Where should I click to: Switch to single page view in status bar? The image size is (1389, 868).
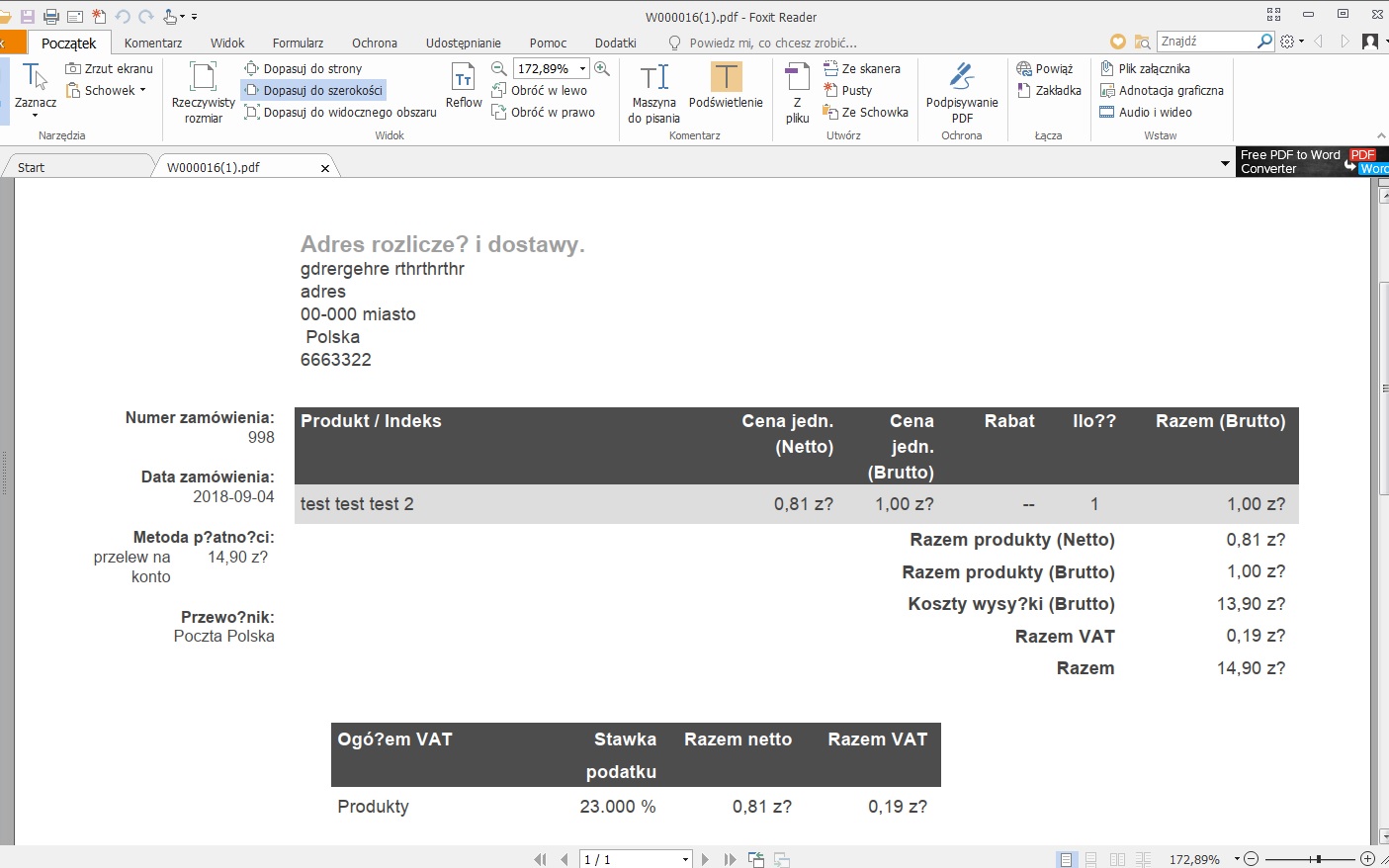point(1066,859)
